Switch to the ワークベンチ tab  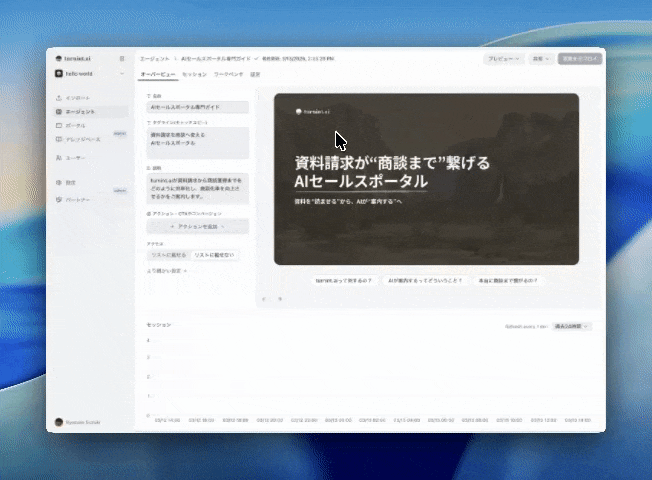(x=228, y=74)
